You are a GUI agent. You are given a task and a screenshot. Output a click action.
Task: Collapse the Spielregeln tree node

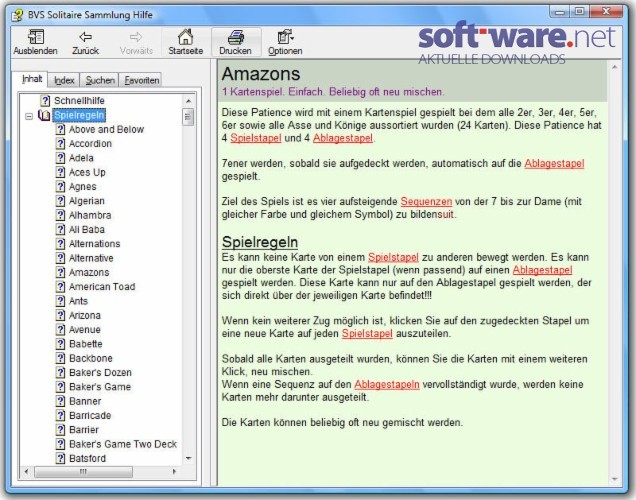click(29, 116)
